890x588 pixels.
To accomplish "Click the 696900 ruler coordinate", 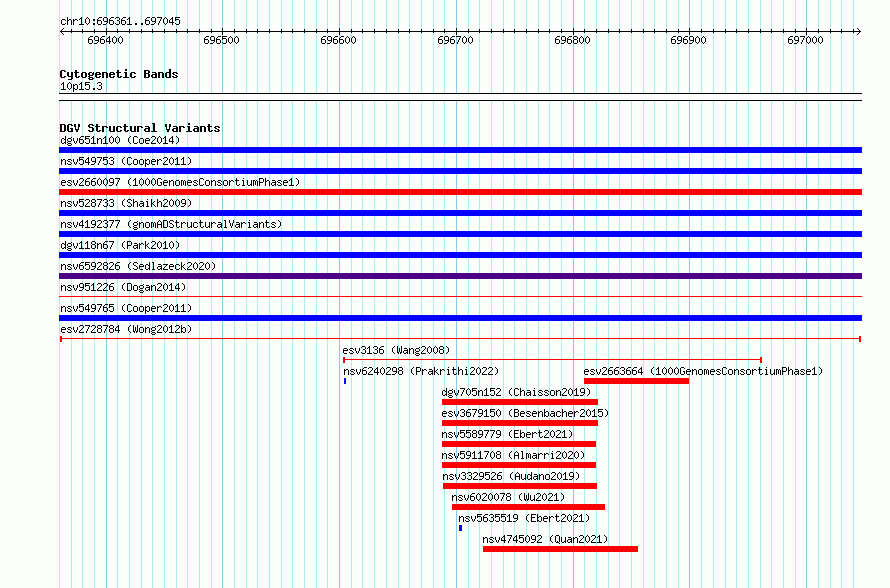I will pos(689,40).
